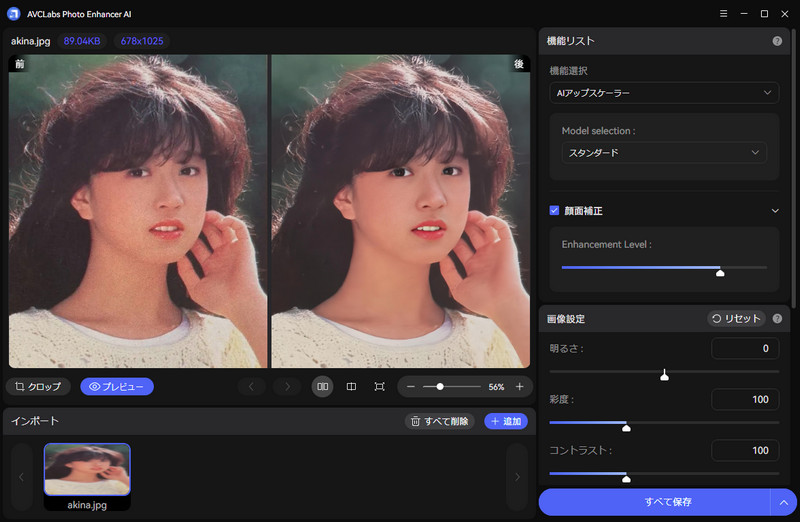Image resolution: width=800 pixels, height=522 pixels.
Task: Click the zoom level slider
Action: [x=452, y=387]
